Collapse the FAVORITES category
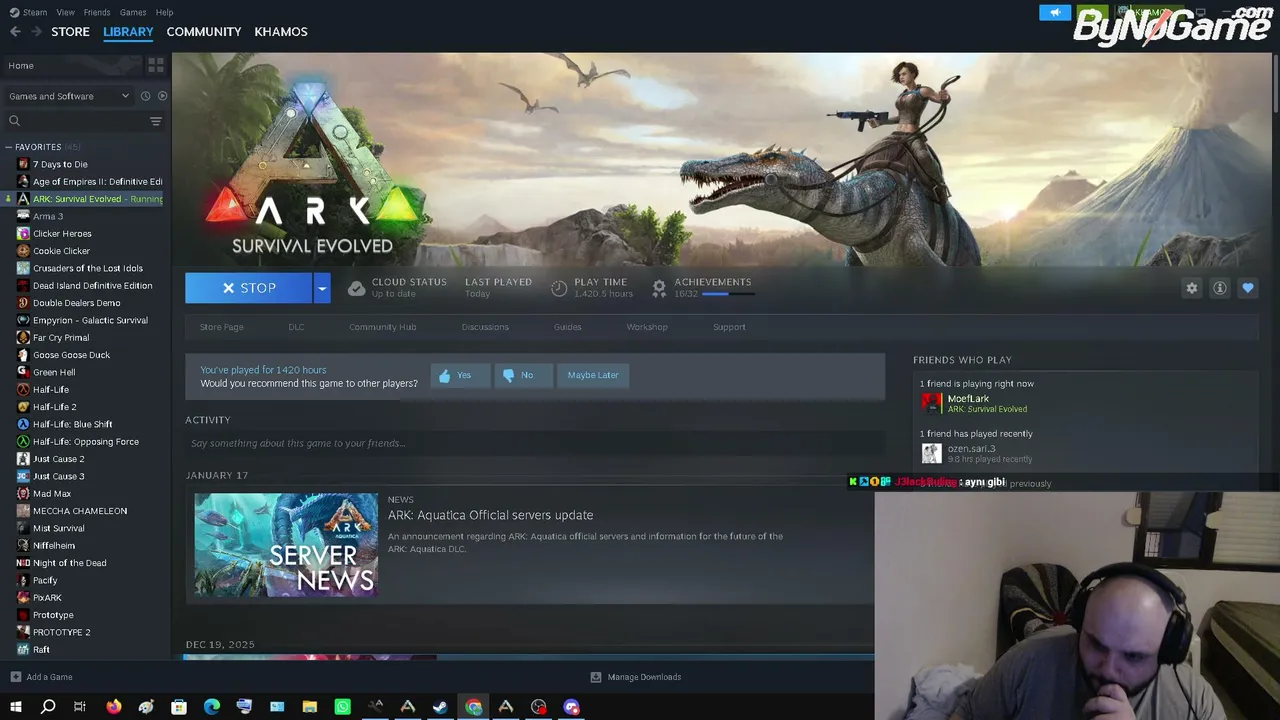Image resolution: width=1280 pixels, height=720 pixels. pyautogui.click(x=9, y=147)
